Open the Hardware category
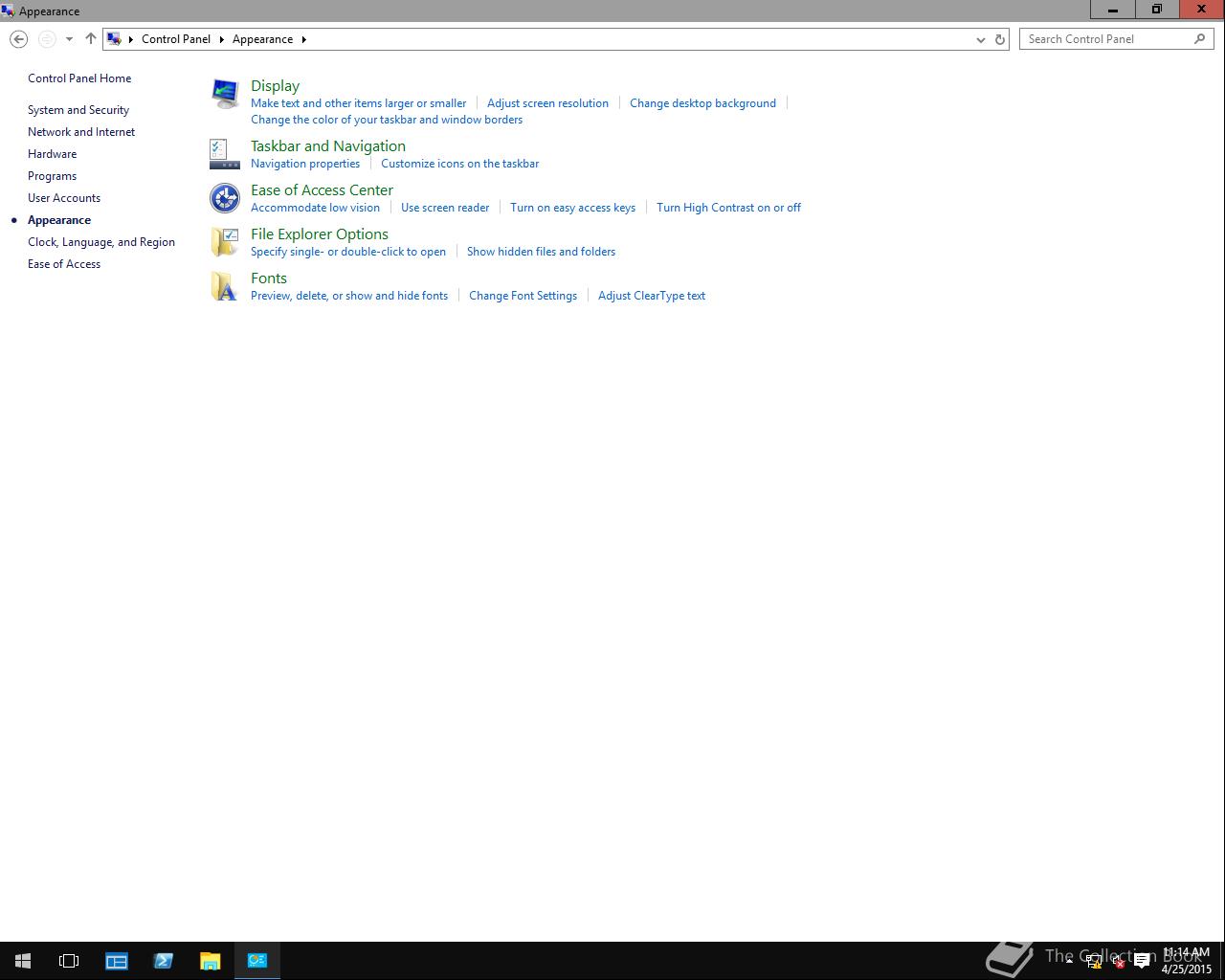This screenshot has height=980, width=1225. [52, 154]
